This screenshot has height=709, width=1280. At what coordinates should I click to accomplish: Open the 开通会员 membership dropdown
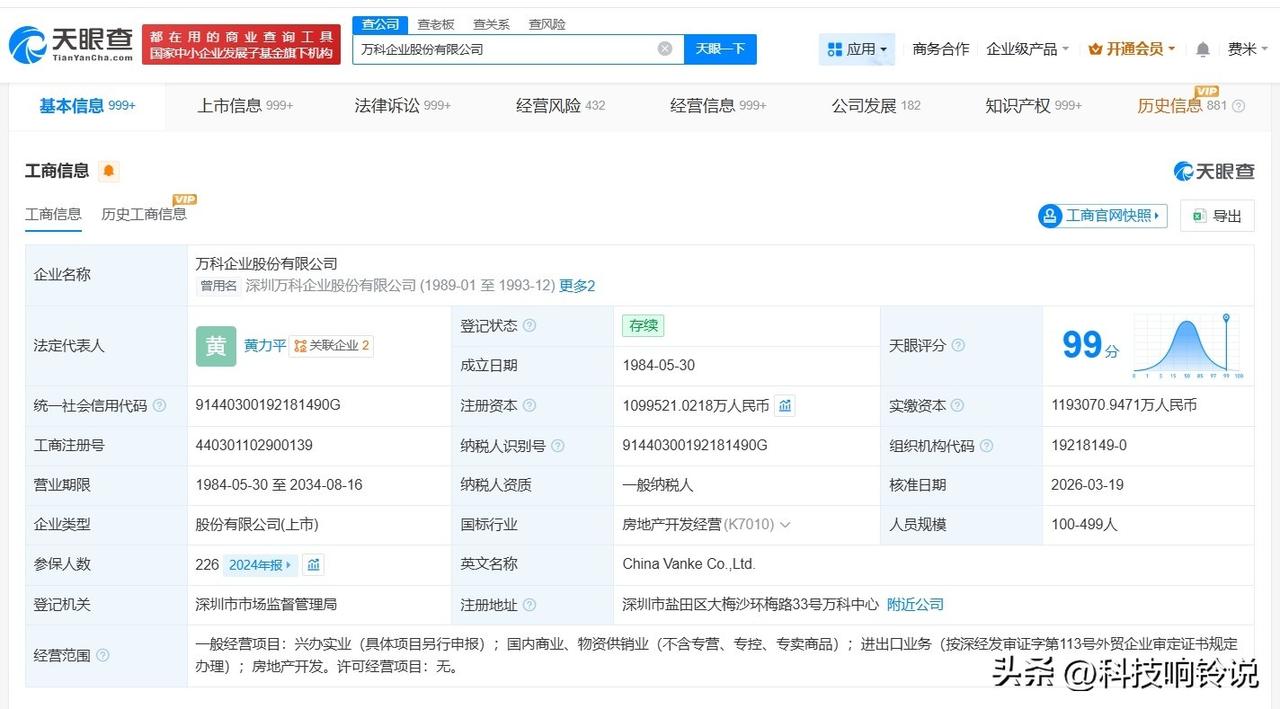[1131, 49]
